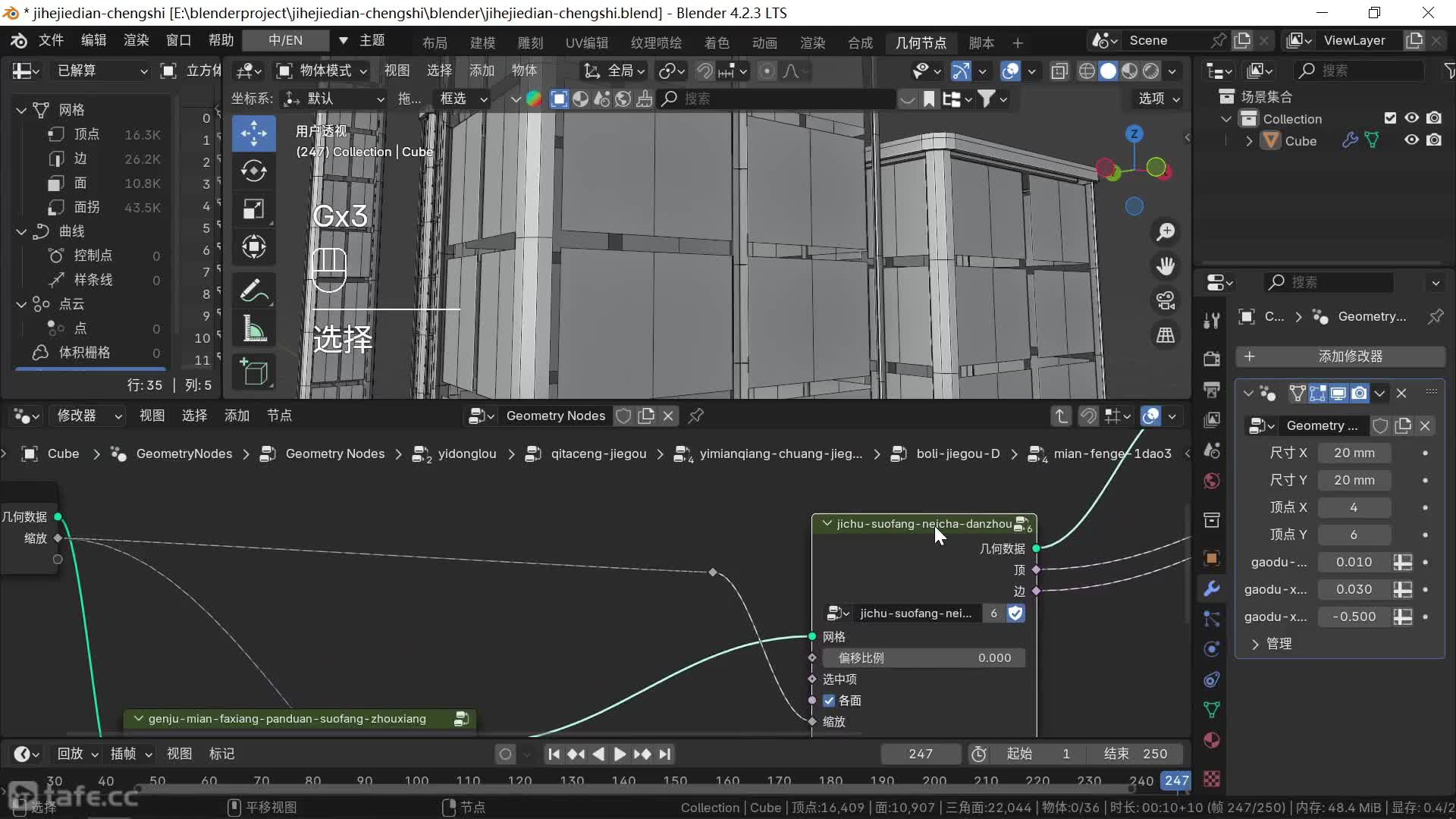
Task: Uncheck the 各面 checkbox on the node
Action: (x=829, y=701)
